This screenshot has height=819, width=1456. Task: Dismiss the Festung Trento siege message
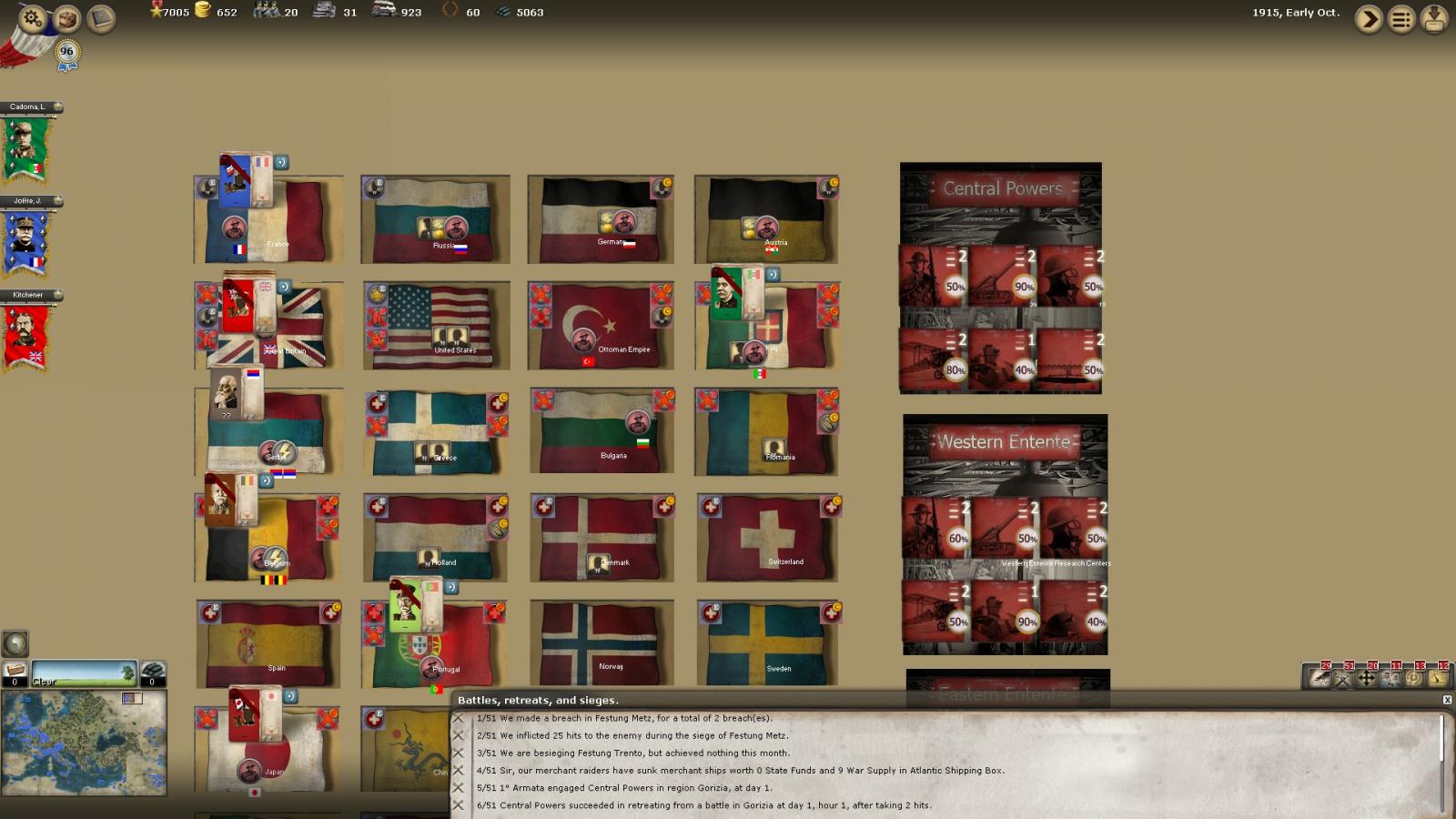pyautogui.click(x=459, y=753)
